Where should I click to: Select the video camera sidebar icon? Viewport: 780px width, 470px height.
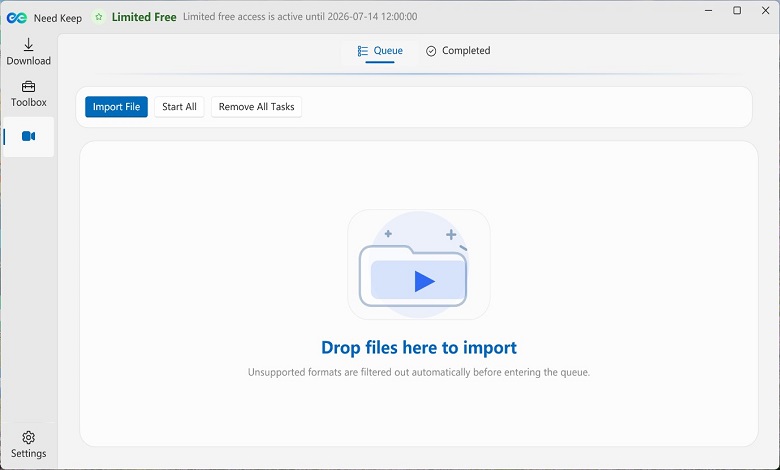click(x=28, y=136)
